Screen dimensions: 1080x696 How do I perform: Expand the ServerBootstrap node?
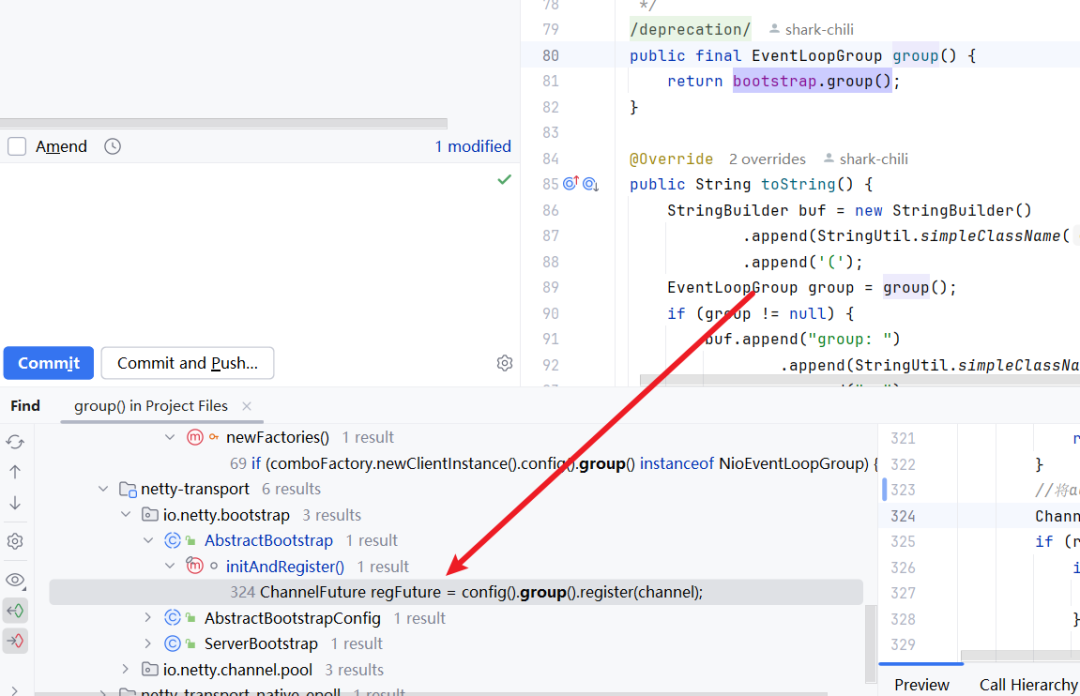pyautogui.click(x=147, y=644)
